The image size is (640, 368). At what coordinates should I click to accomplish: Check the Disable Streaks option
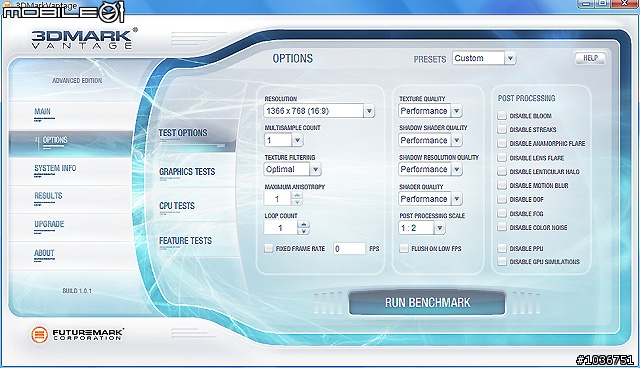[502, 129]
